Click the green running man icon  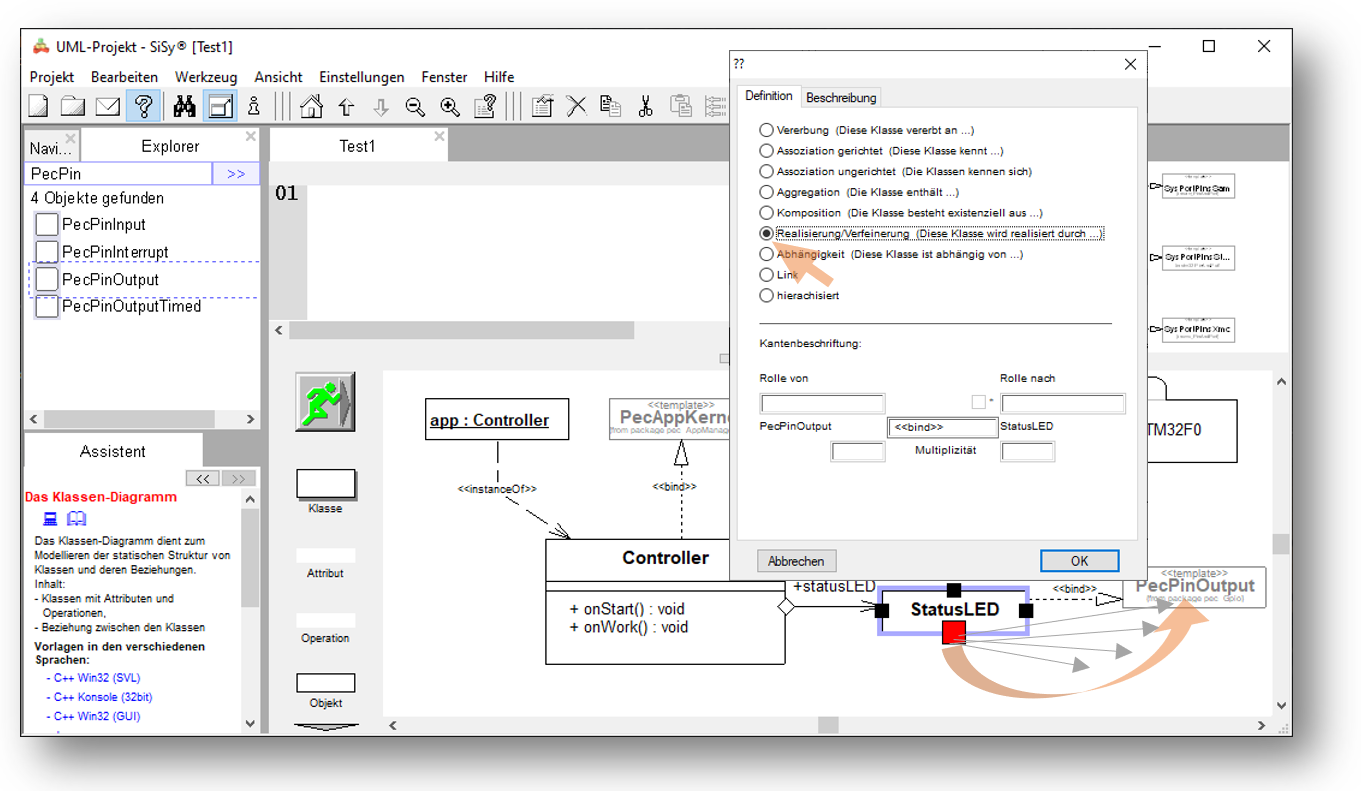(x=324, y=401)
